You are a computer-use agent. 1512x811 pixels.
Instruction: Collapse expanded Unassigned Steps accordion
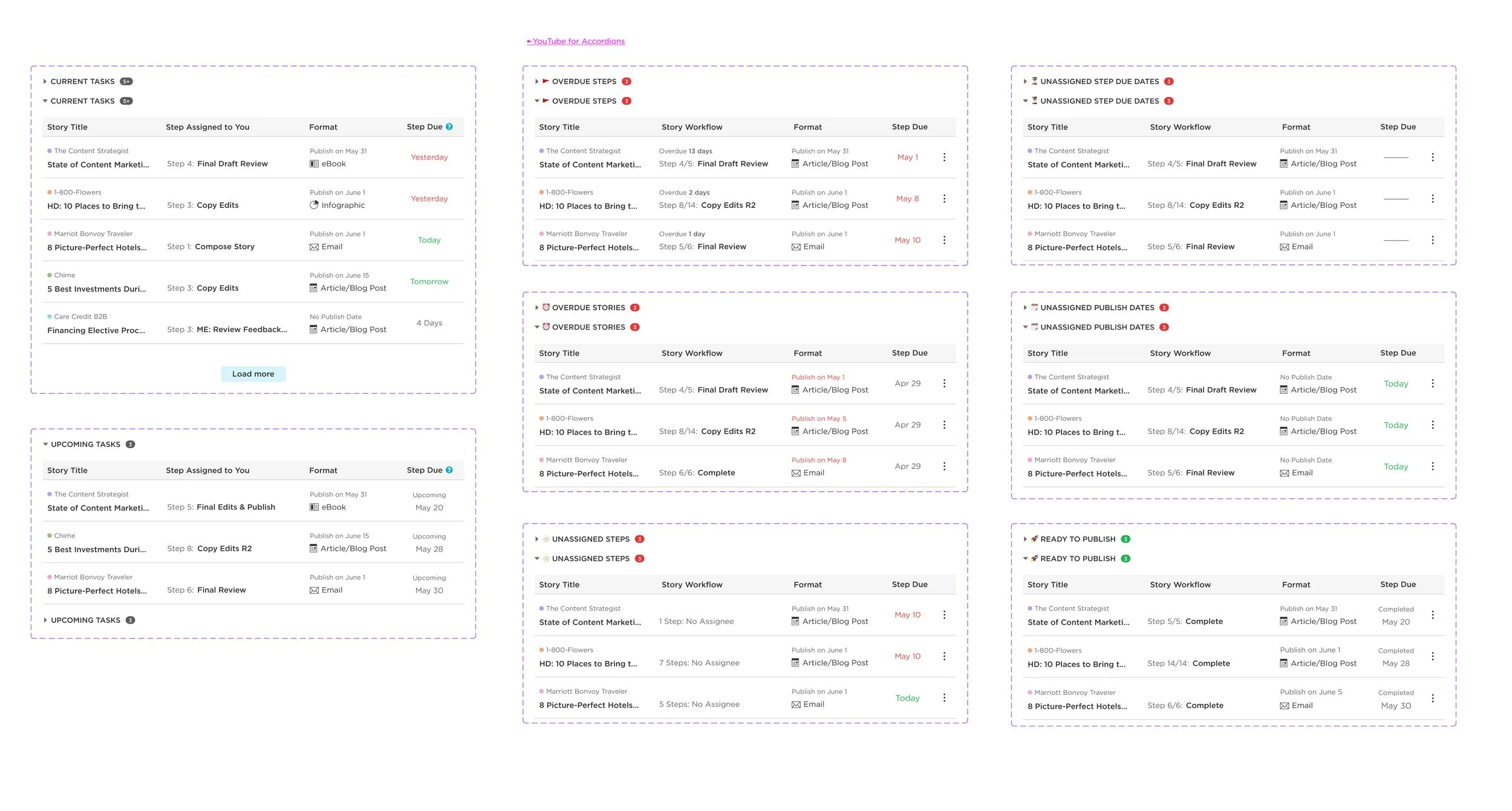coord(536,559)
